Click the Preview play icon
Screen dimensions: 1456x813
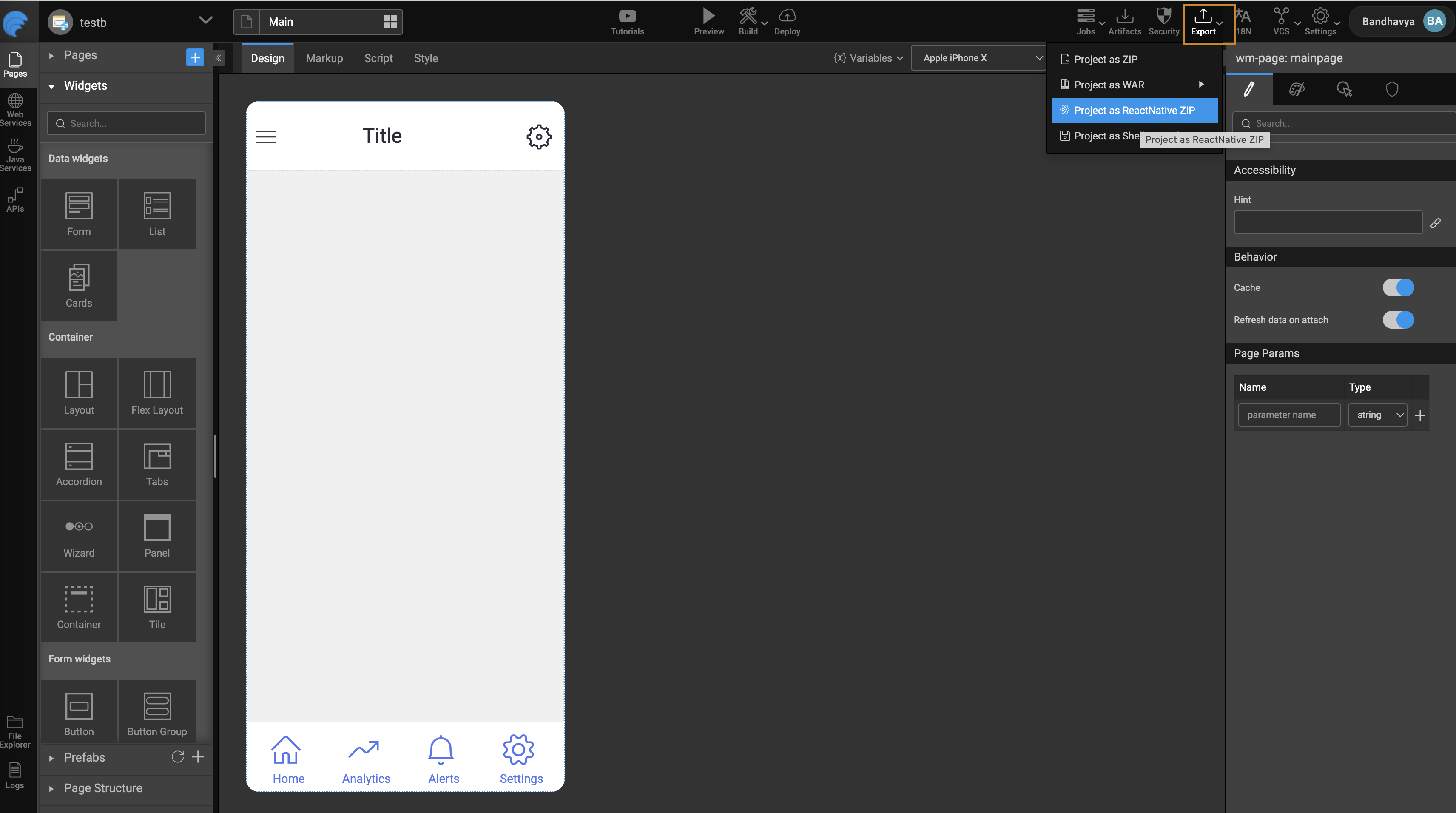click(708, 17)
